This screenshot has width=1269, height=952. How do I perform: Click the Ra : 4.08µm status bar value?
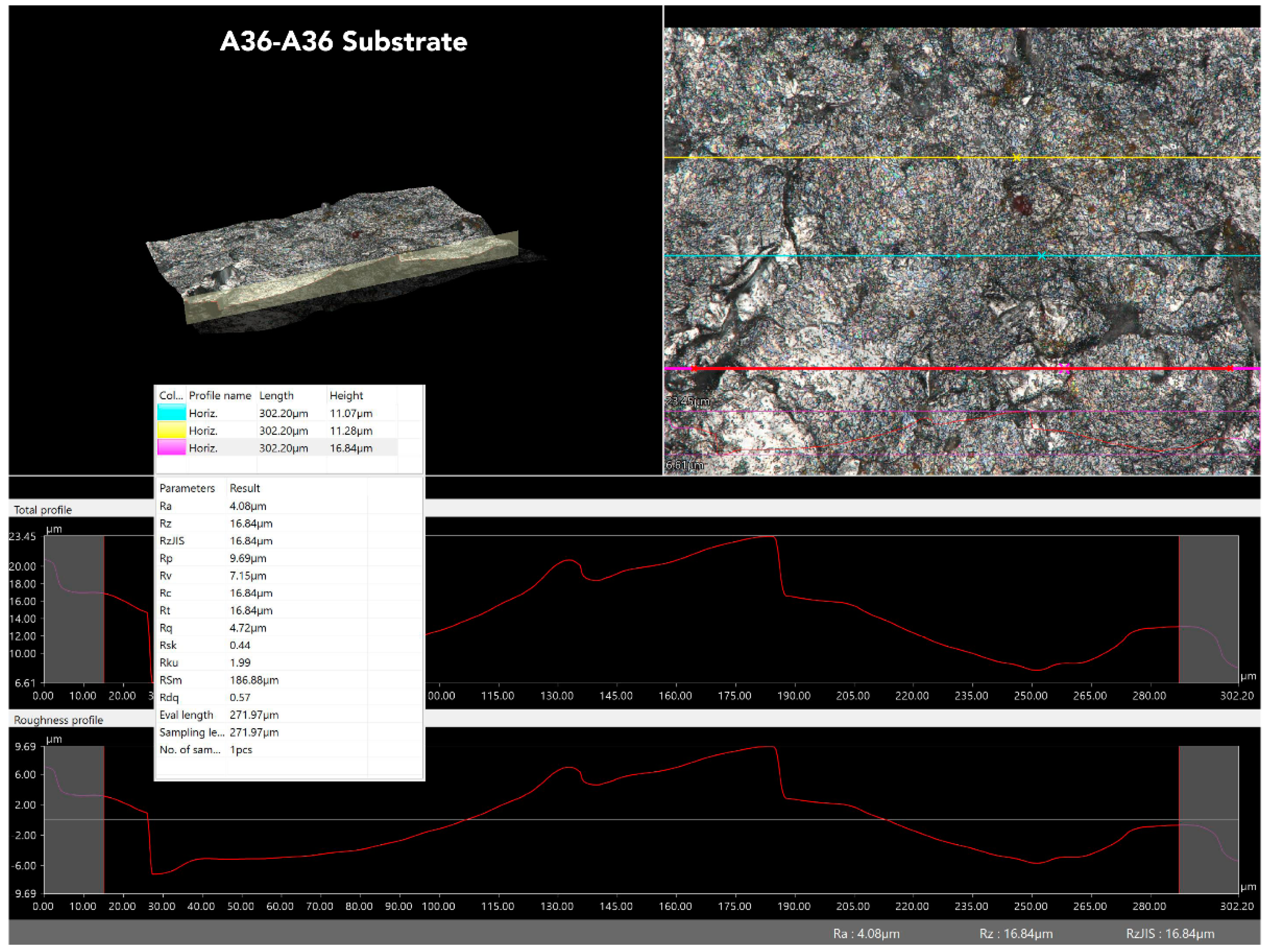pyautogui.click(x=866, y=934)
